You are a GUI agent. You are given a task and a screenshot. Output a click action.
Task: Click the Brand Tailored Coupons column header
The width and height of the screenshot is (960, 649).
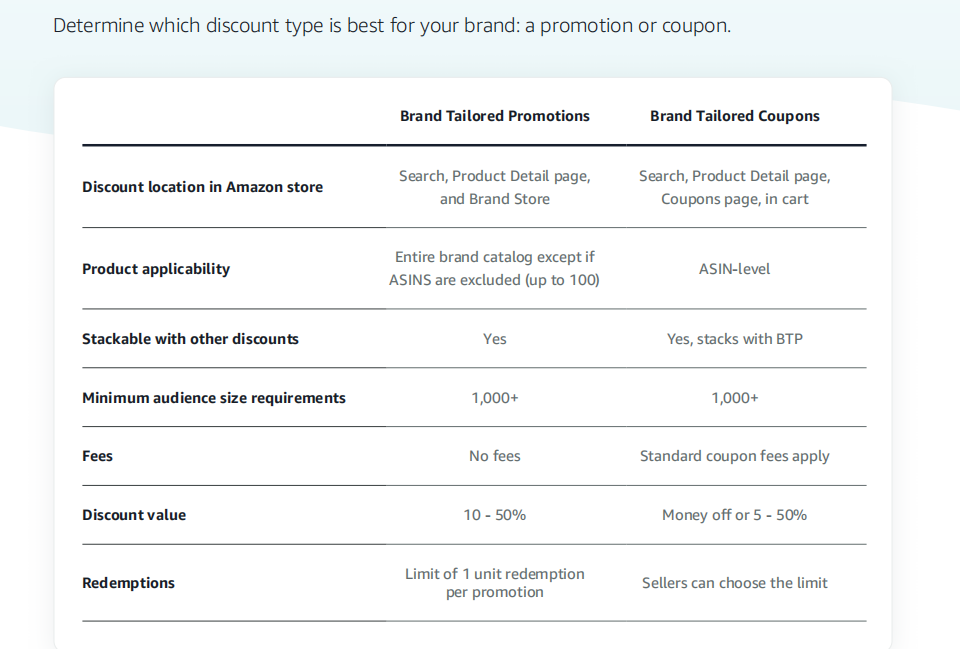click(x=735, y=116)
